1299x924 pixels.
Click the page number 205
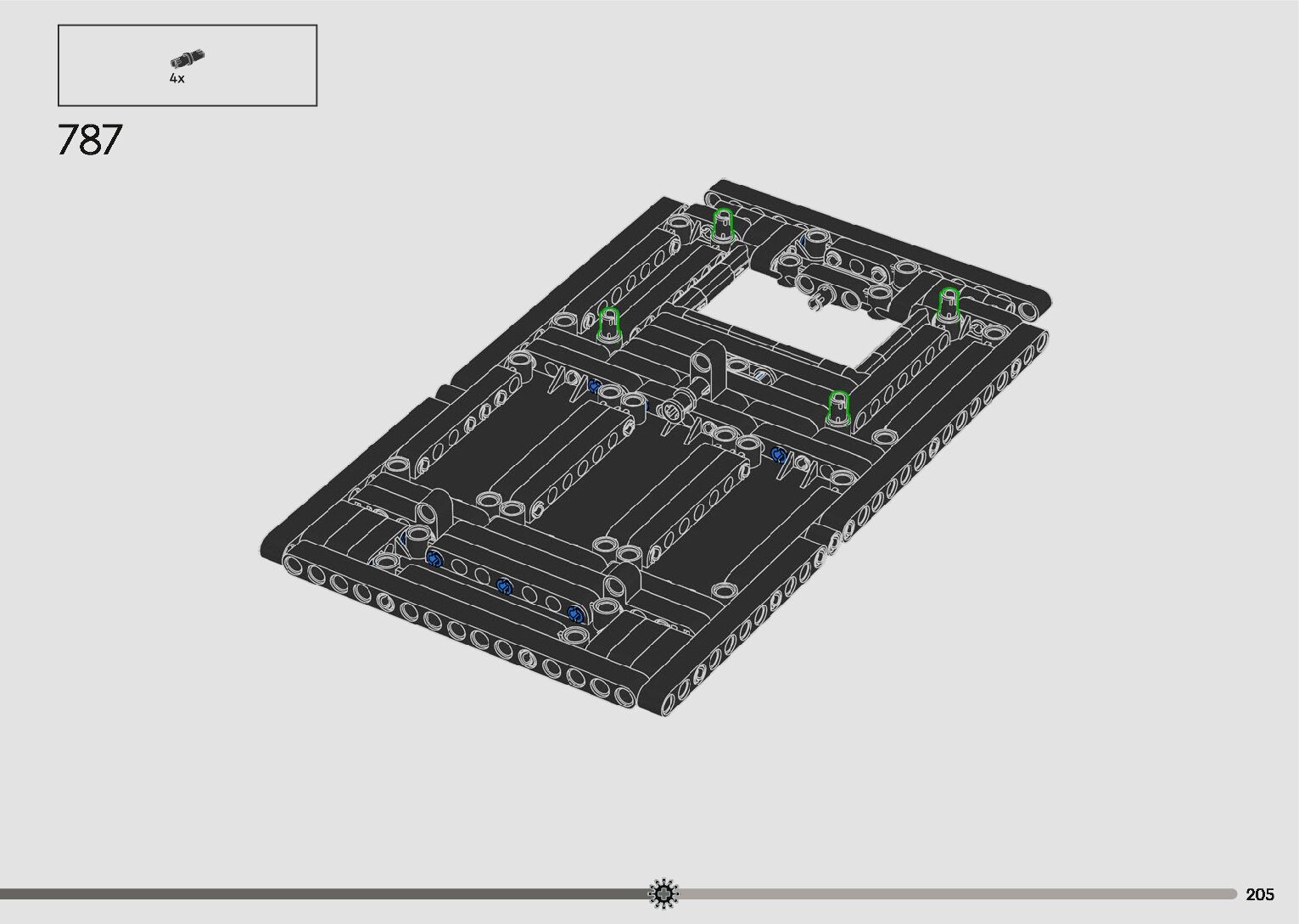point(1260,894)
